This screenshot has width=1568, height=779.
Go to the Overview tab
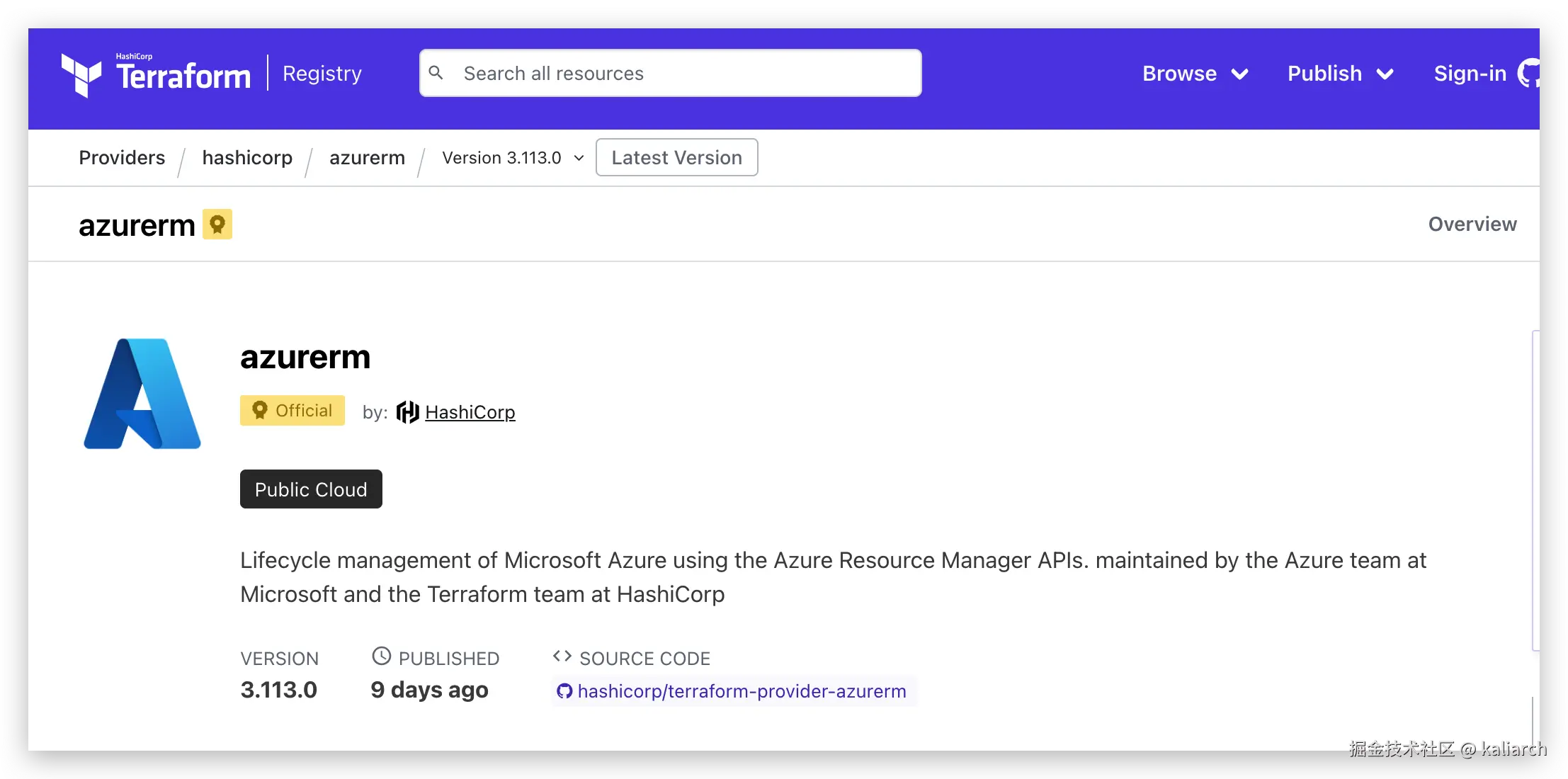[x=1472, y=224]
